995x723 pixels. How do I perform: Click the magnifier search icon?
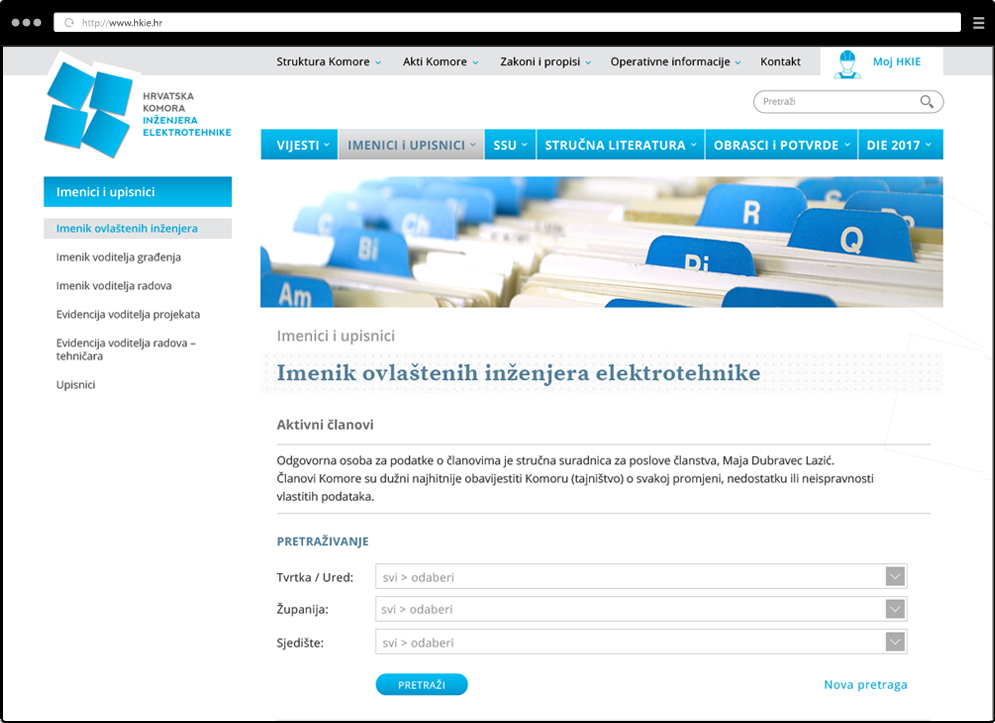pyautogui.click(x=927, y=102)
